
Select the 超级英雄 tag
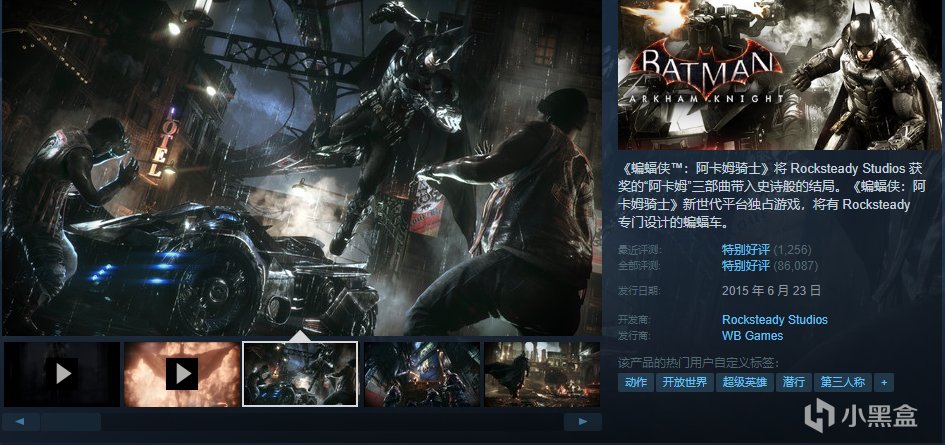pyautogui.click(x=744, y=382)
